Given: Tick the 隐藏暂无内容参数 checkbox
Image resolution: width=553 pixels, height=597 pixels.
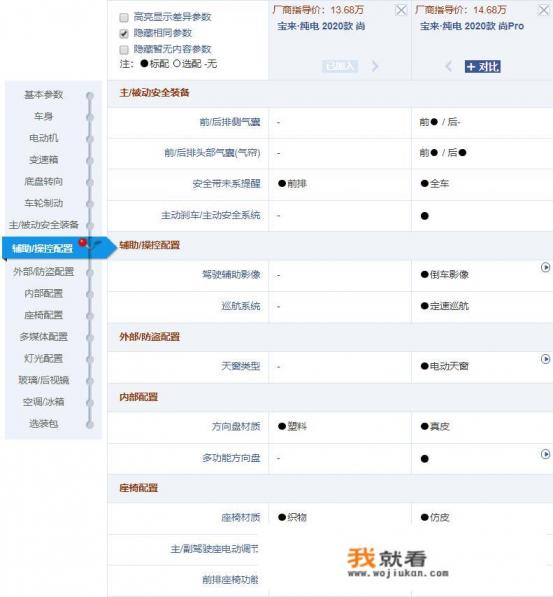Looking at the screenshot, I should click(x=124, y=50).
